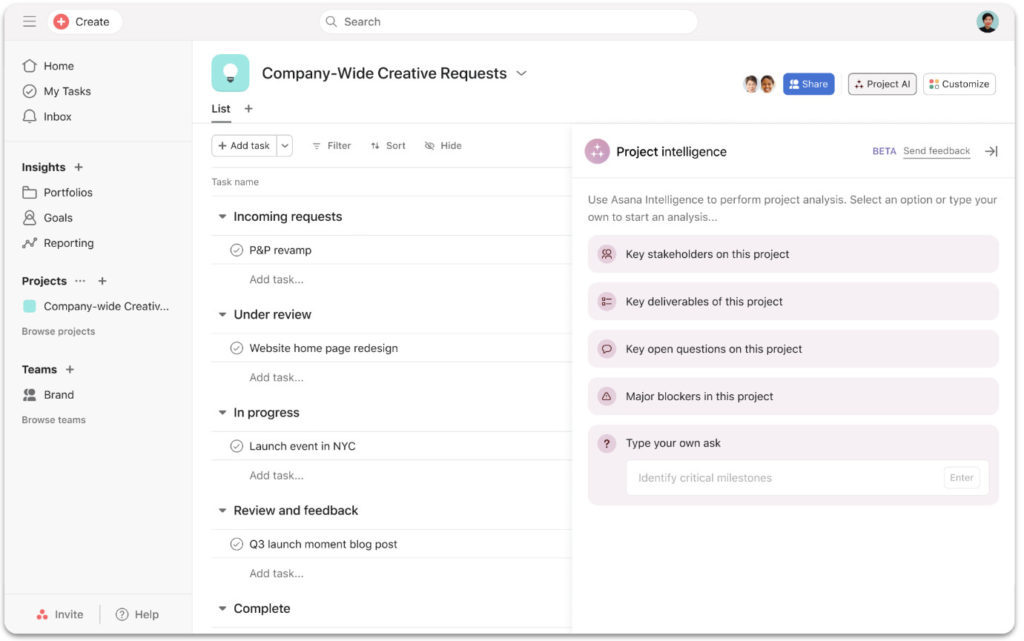The height and width of the screenshot is (641, 1024).
Task: Collapse the 'Incoming requests' section
Action: coord(221,216)
